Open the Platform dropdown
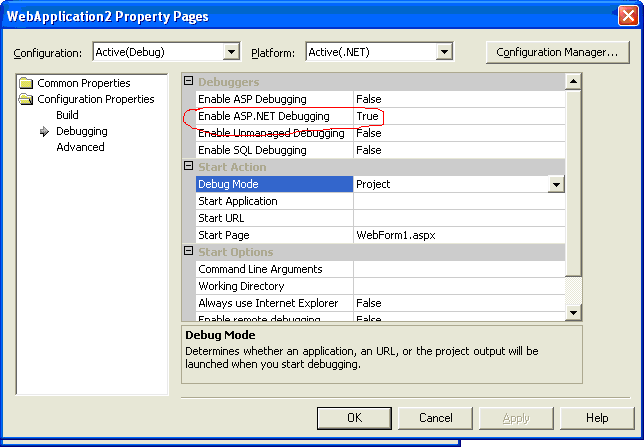Screen dimensions: 644x447 (444, 52)
